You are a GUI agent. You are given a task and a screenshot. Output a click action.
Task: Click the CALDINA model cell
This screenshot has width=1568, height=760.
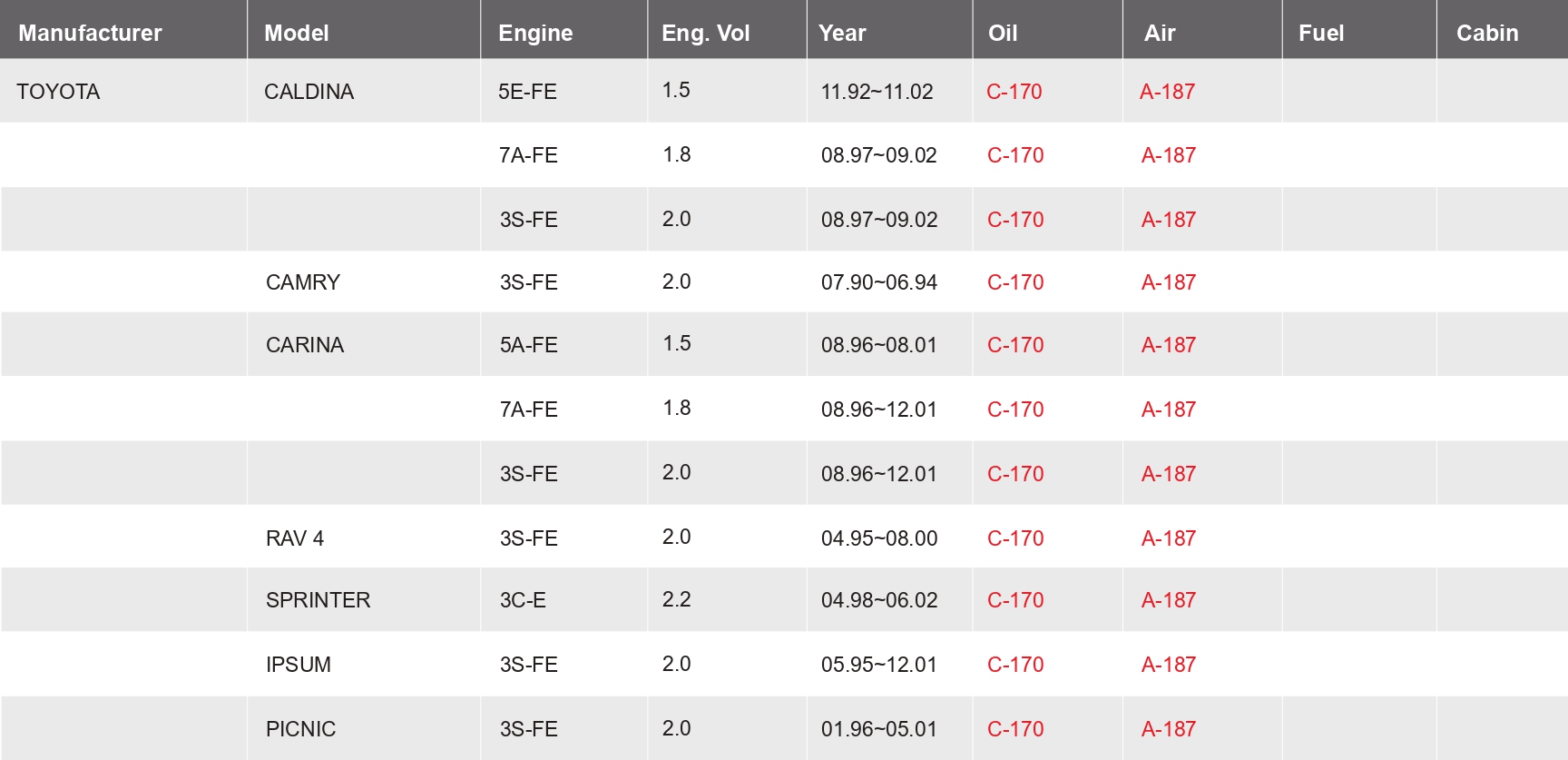point(309,92)
